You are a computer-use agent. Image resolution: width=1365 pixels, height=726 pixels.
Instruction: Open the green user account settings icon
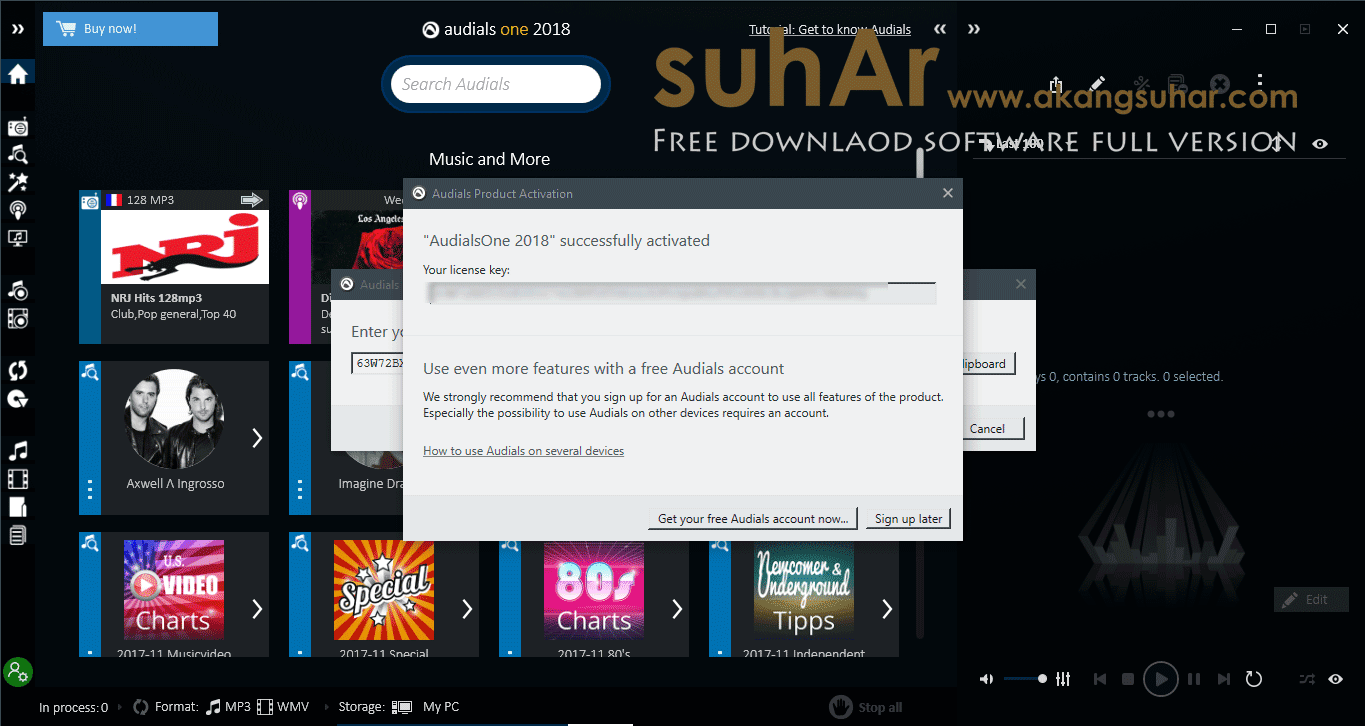point(17,671)
